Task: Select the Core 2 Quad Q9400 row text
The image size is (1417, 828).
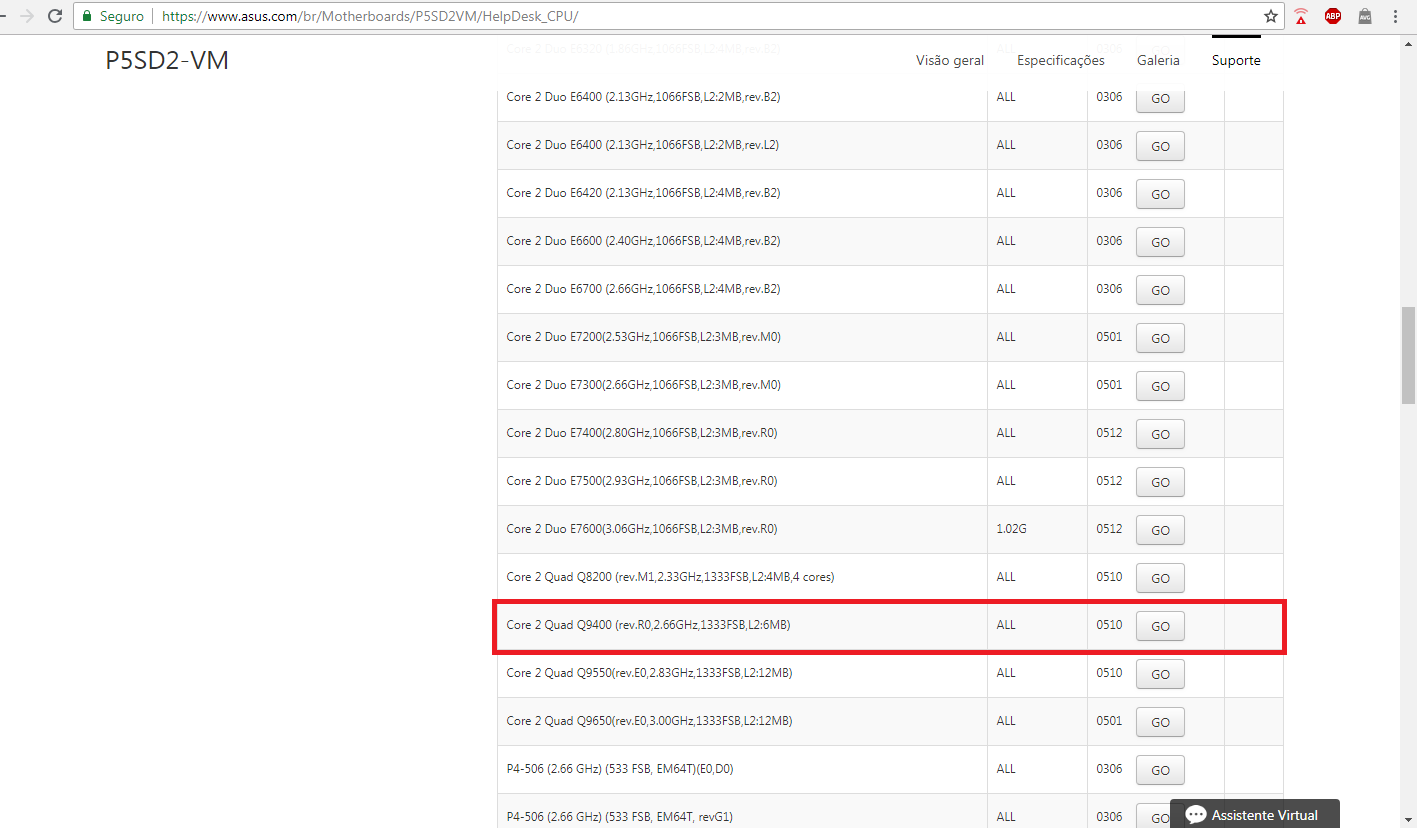Action: pos(648,625)
